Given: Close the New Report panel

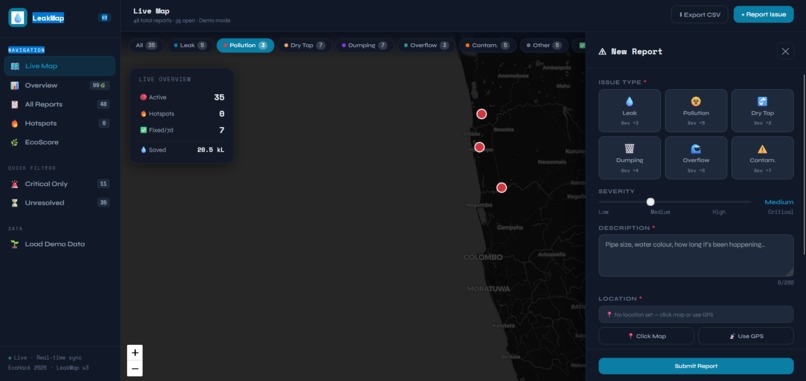Looking at the screenshot, I should click(785, 51).
